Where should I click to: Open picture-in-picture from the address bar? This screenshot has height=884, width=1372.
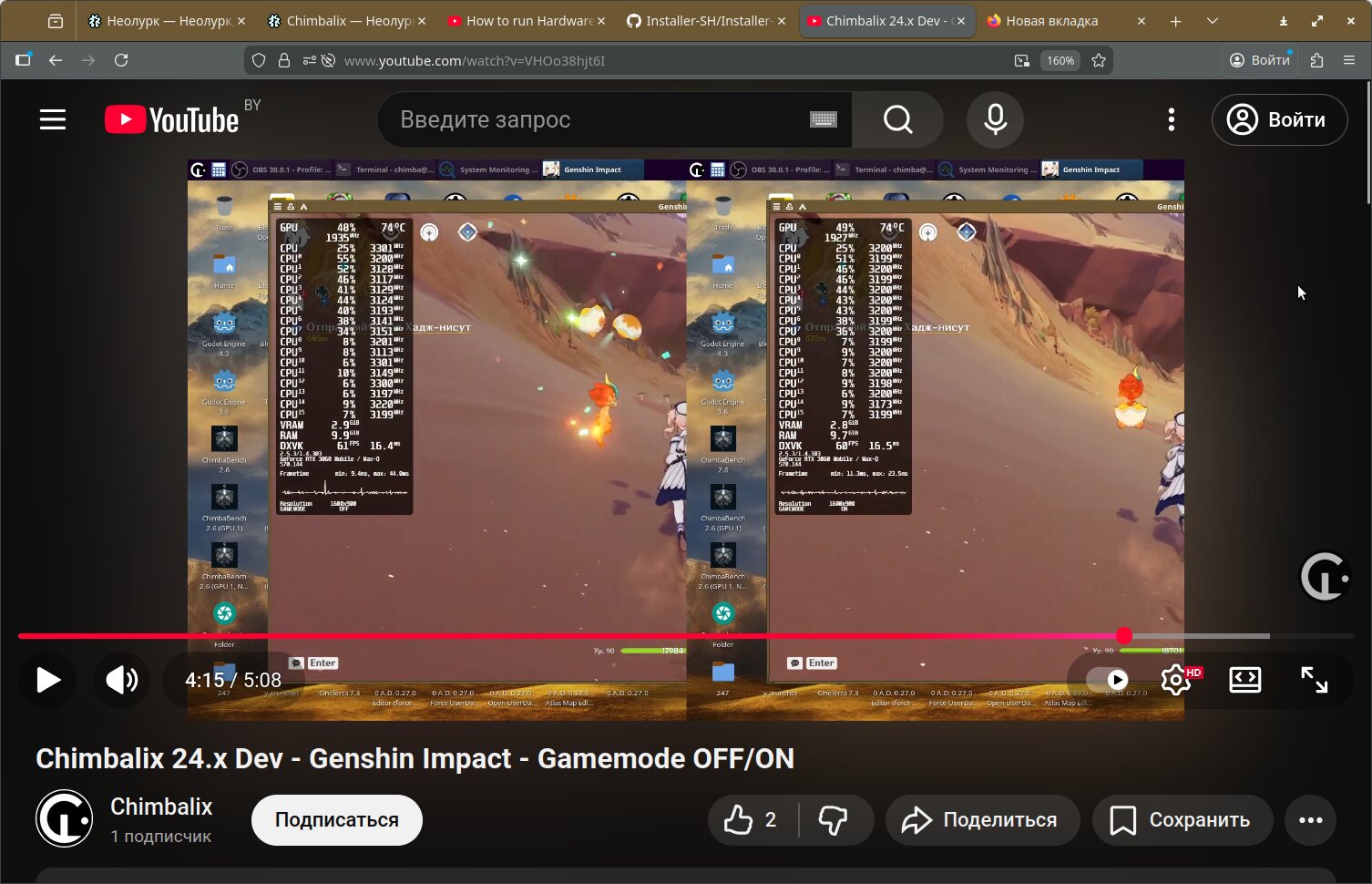(1021, 60)
